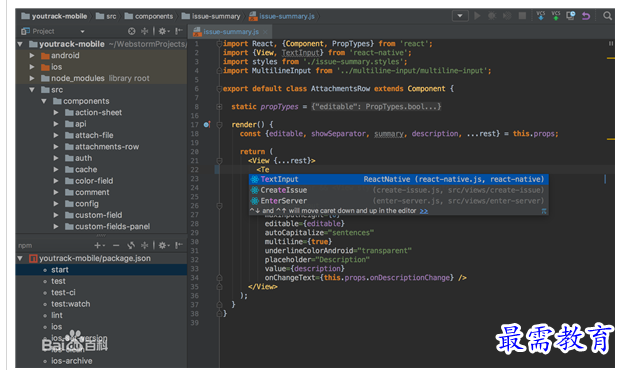620x370 pixels.
Task: Select the ios-archive npm script
Action: pyautogui.click(x=72, y=361)
